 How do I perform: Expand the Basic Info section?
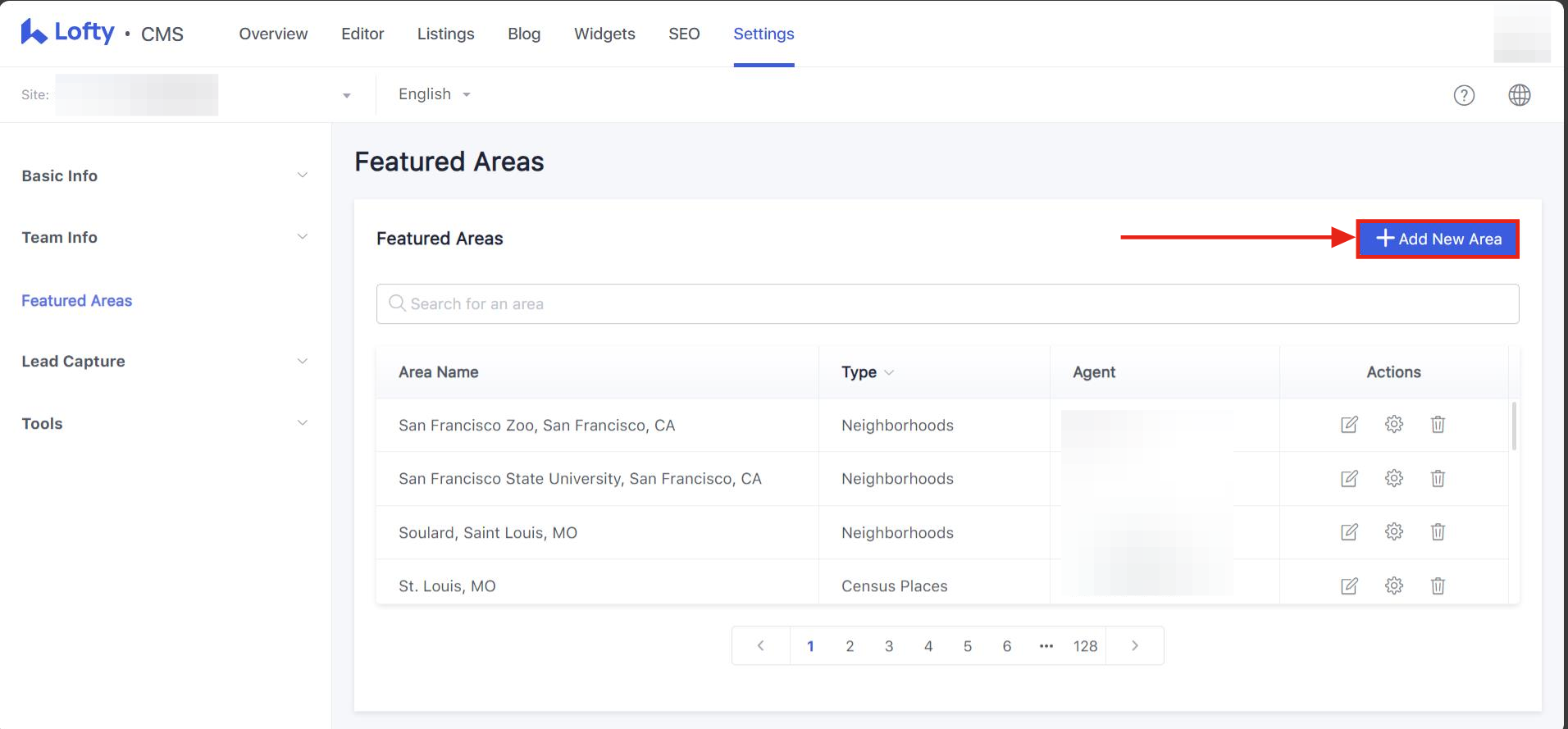pyautogui.click(x=164, y=175)
